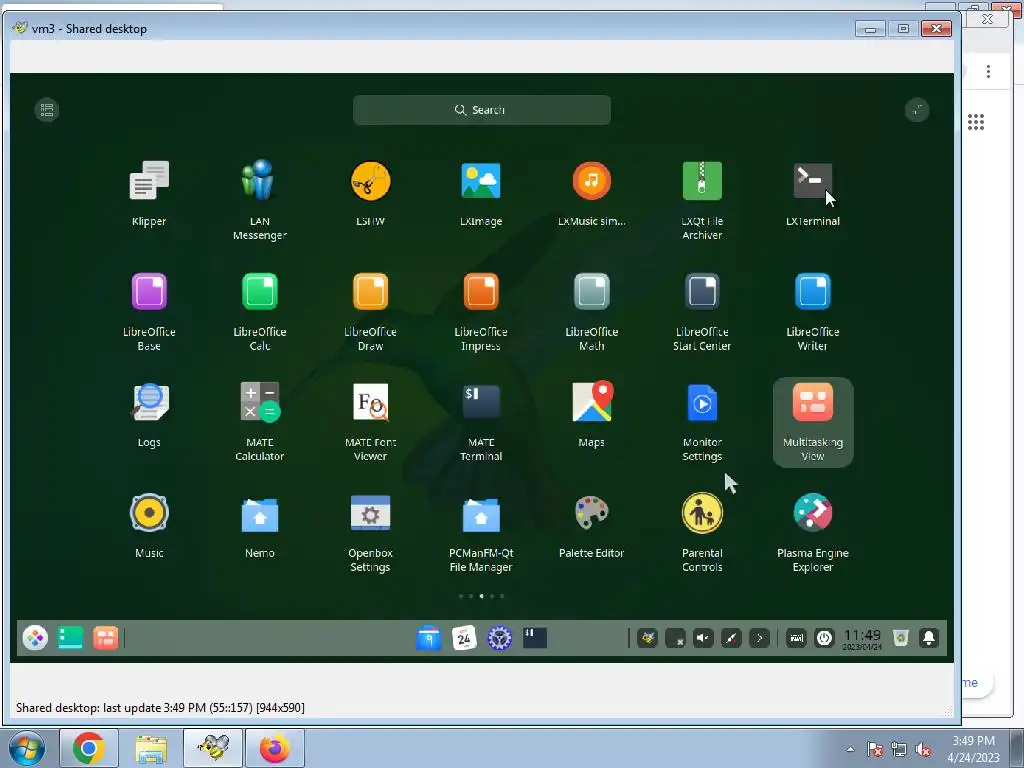Click the Windows muted speaker tray icon

(x=923, y=750)
